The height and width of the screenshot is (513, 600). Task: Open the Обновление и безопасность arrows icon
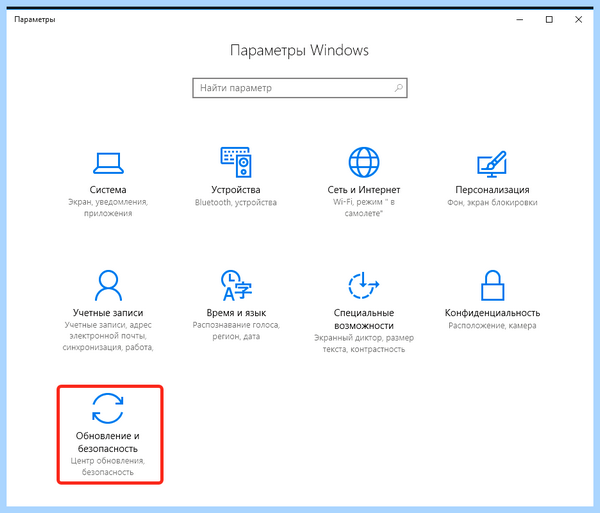click(108, 408)
